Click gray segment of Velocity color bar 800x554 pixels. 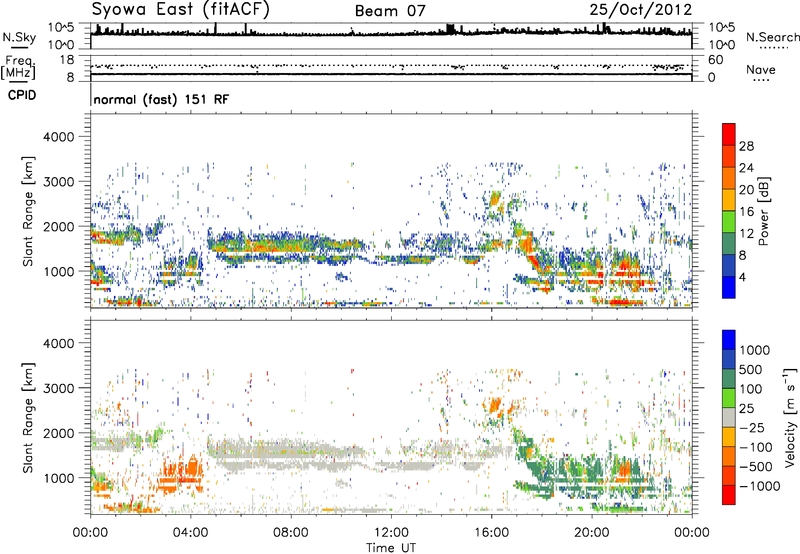tap(729, 417)
